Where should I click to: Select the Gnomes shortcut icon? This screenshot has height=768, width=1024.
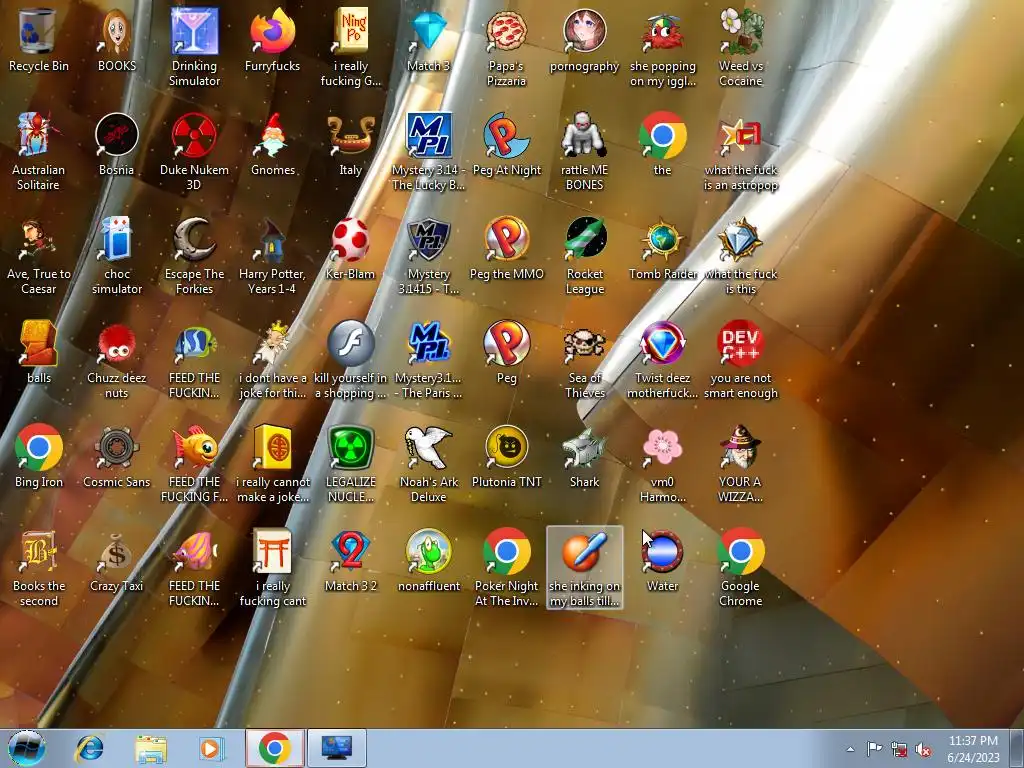tap(272, 135)
